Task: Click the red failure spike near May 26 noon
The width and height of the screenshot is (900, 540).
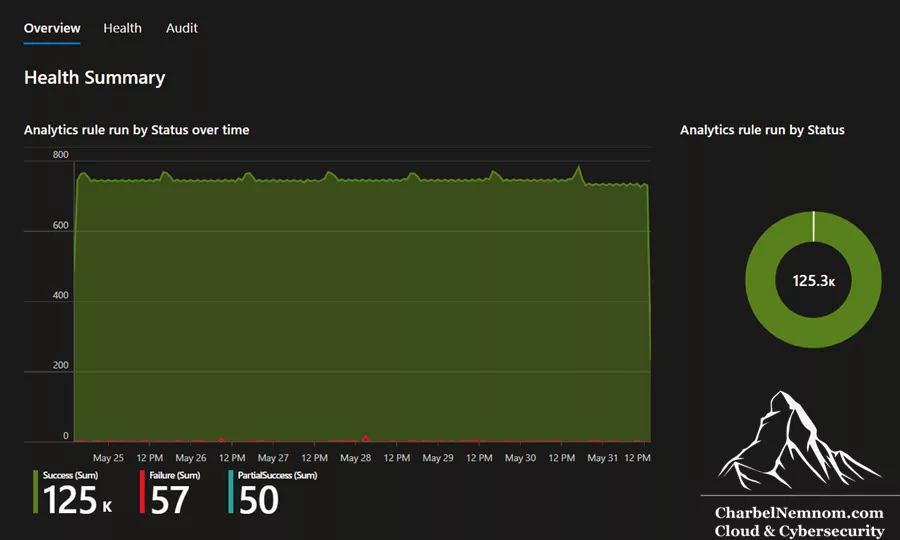Action: tap(222, 440)
